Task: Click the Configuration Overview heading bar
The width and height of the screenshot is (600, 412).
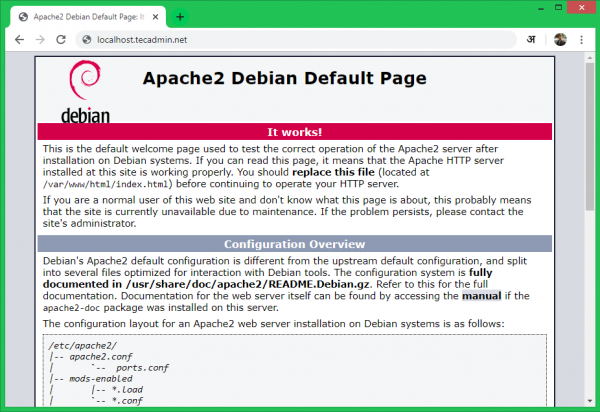Action: 294,244
